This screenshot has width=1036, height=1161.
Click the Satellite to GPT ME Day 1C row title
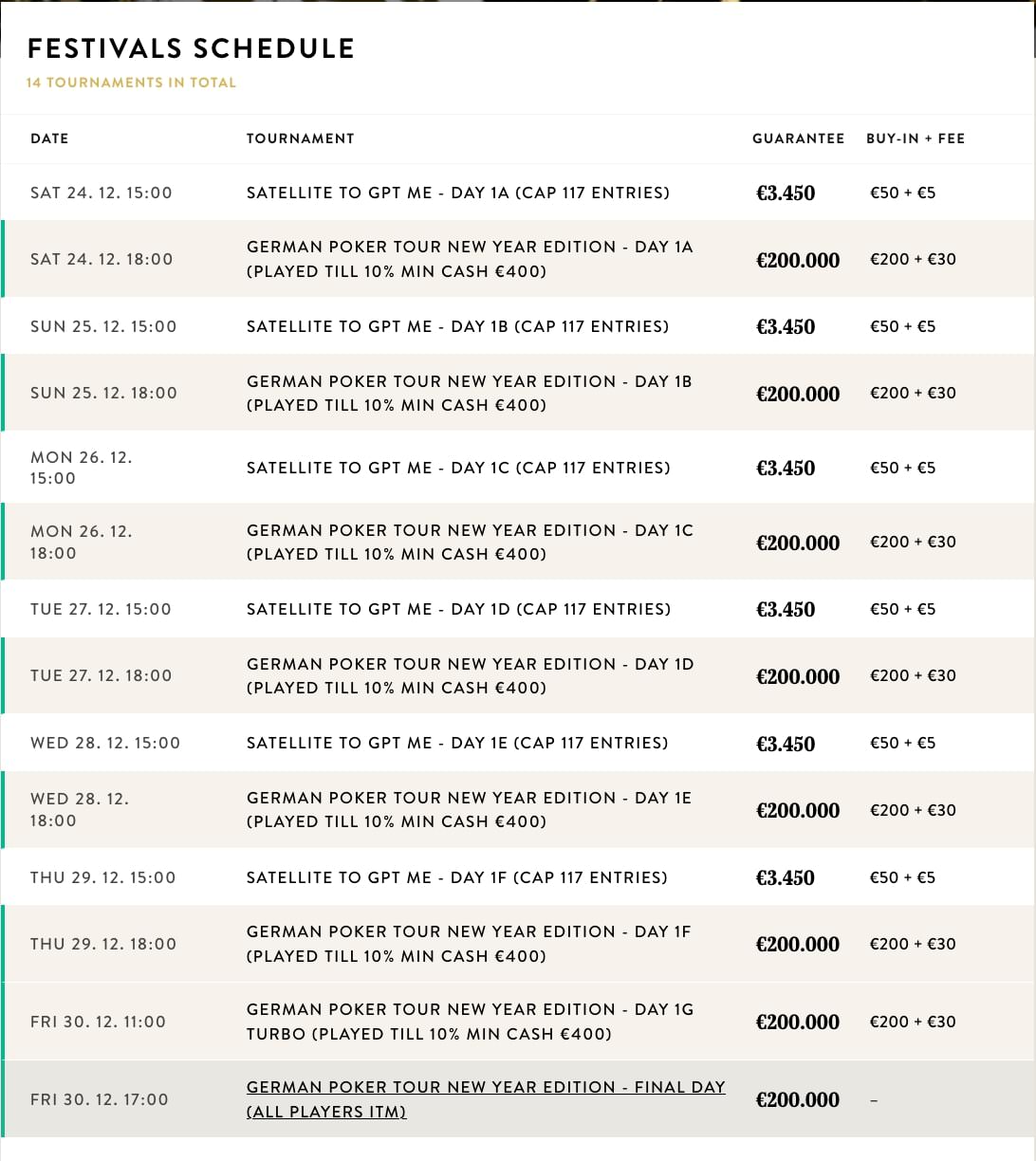[458, 468]
